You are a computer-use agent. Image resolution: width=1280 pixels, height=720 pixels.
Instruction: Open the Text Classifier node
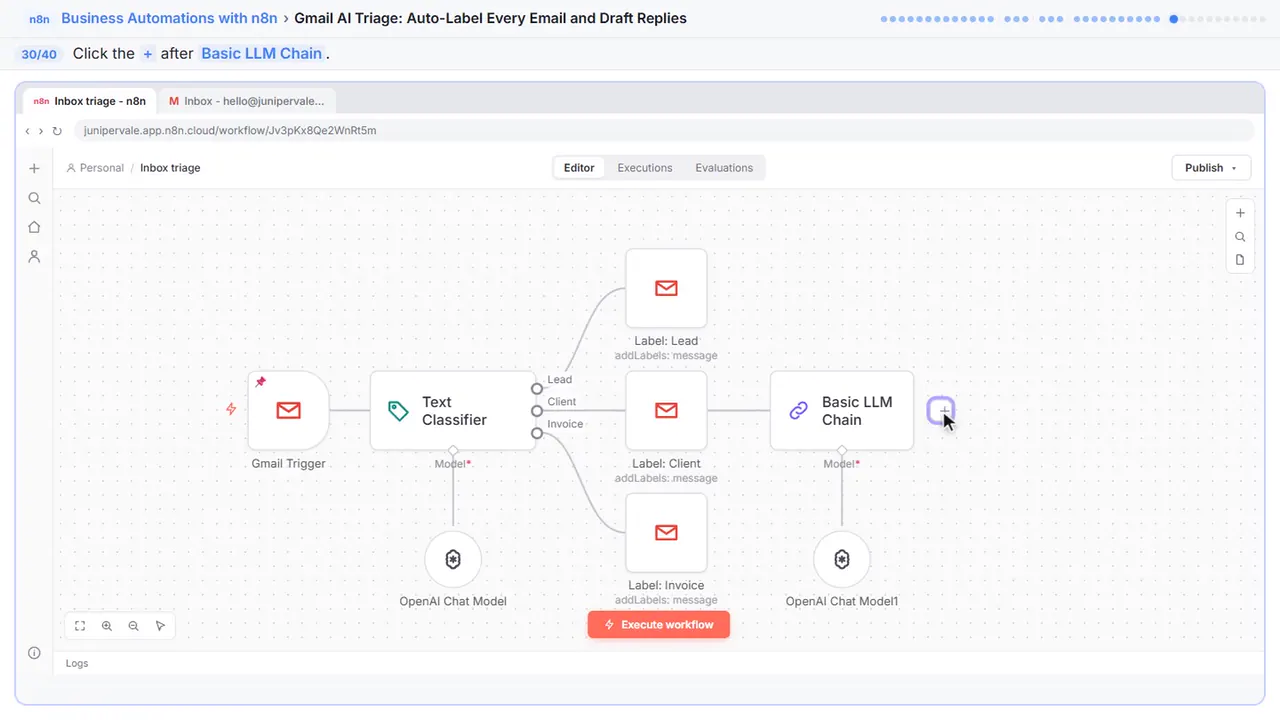tap(453, 410)
